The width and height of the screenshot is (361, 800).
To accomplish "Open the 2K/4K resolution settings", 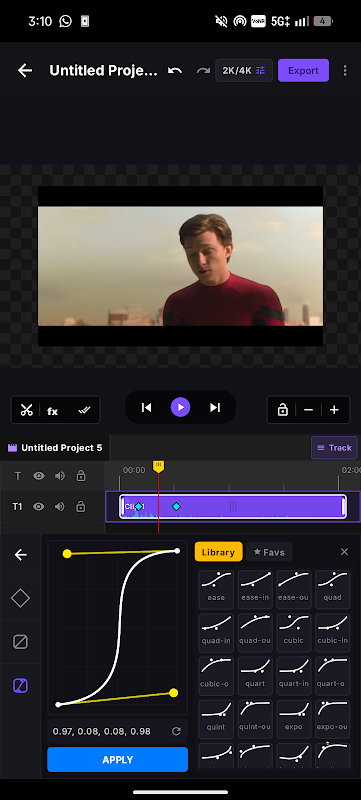I will coord(244,70).
